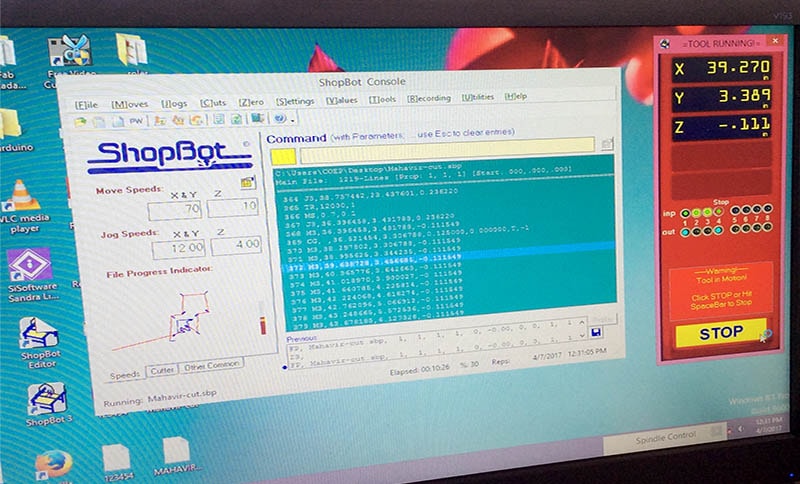Open the dropdown arrow beside the help icon
The width and height of the screenshot is (800, 484).
[x=292, y=120]
